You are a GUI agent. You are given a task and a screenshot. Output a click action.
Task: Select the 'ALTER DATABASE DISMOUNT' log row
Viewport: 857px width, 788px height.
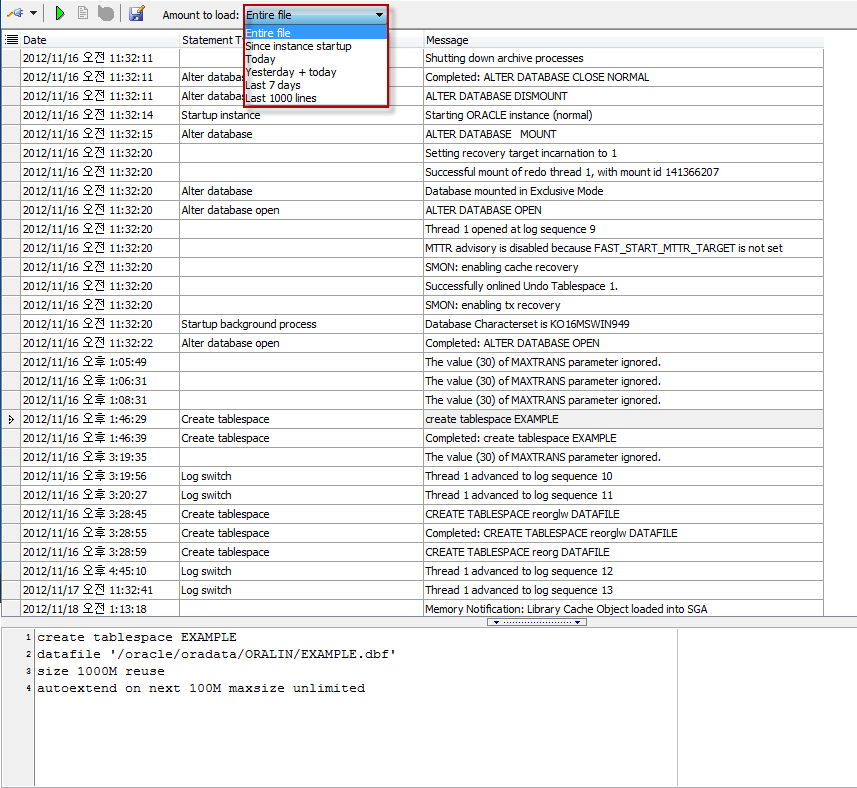point(496,96)
